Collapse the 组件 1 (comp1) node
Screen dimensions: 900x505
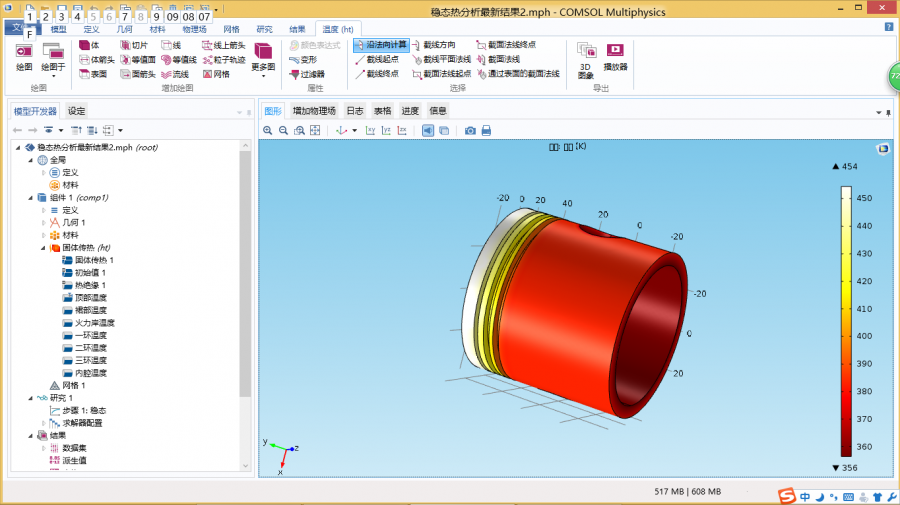click(30, 198)
